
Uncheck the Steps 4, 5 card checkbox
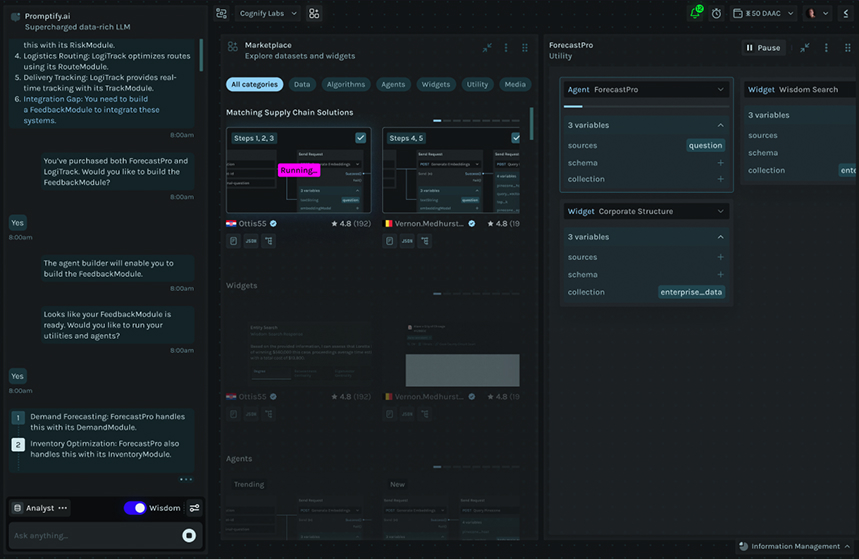(x=516, y=138)
